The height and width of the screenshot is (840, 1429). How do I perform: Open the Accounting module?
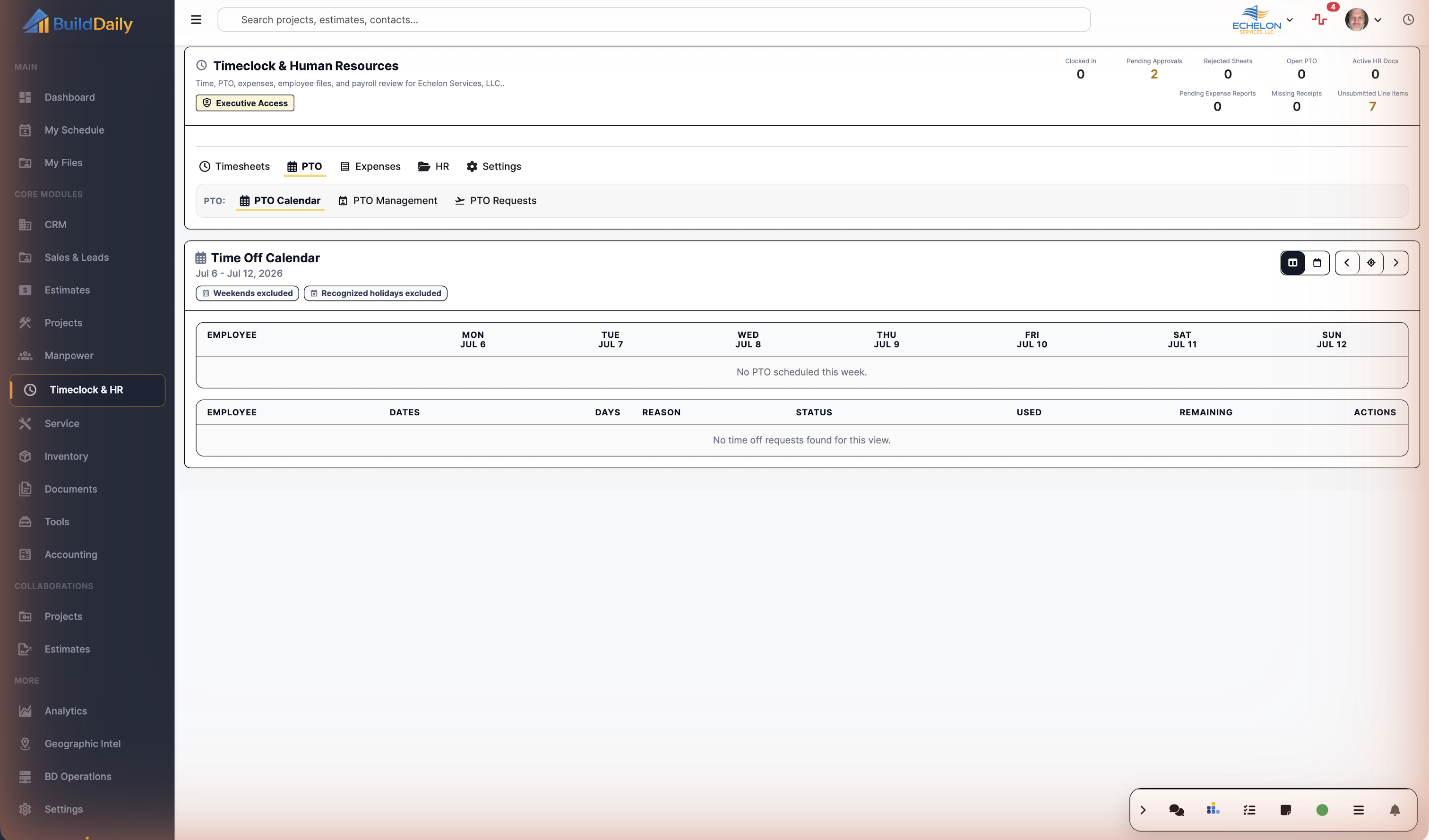[87, 554]
